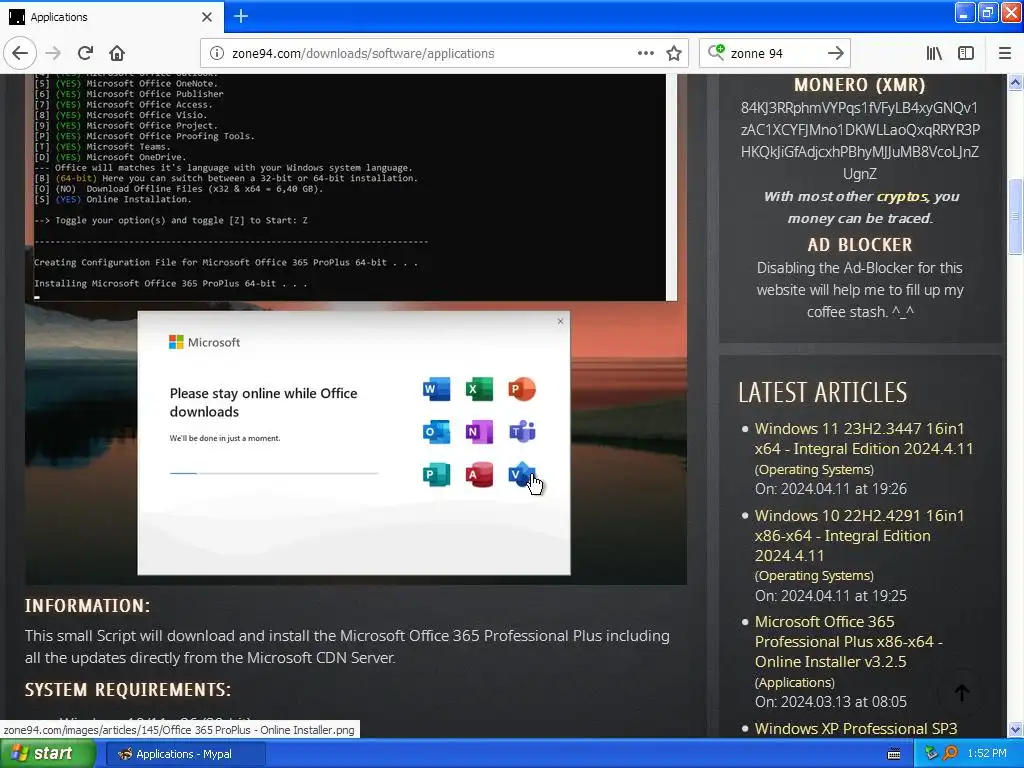Click the Excel icon in the installer image
Screen dimensions: 1024x768
pyautogui.click(x=479, y=389)
